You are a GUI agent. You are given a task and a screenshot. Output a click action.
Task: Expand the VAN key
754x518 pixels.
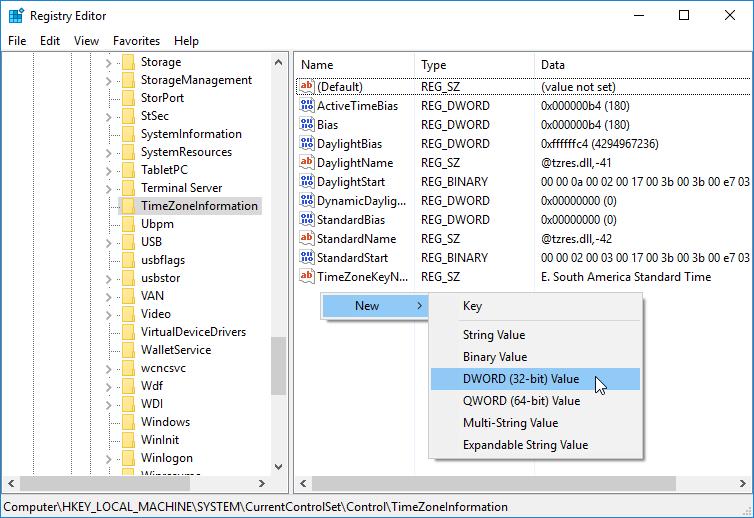tap(109, 297)
